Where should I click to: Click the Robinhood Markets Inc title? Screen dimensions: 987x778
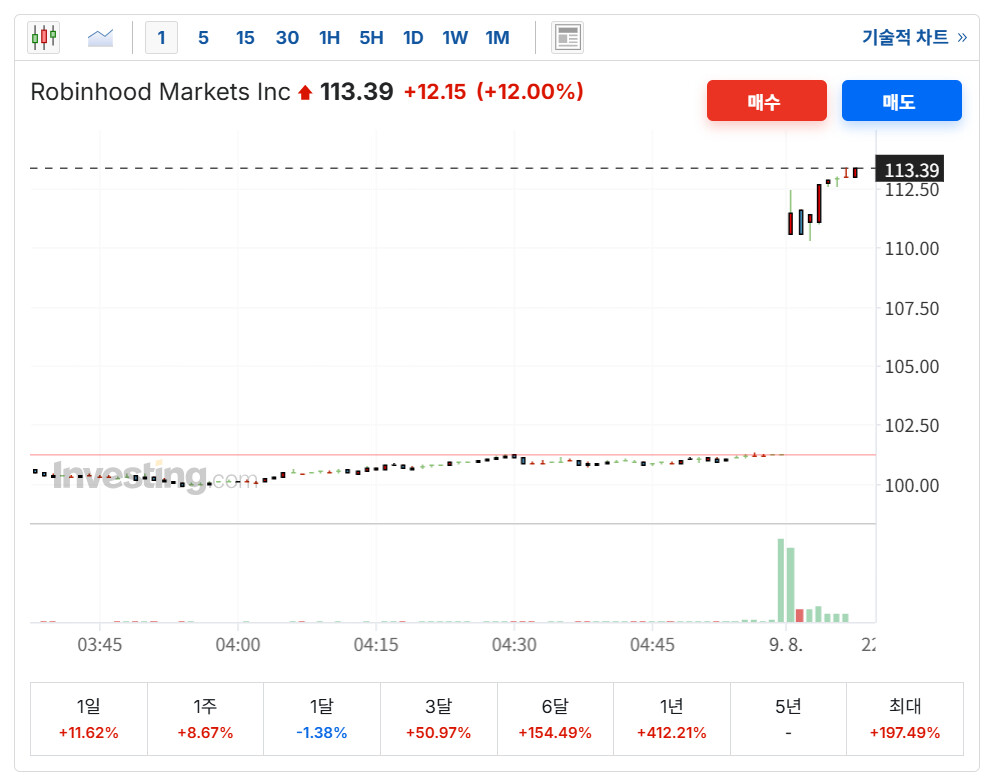click(160, 92)
